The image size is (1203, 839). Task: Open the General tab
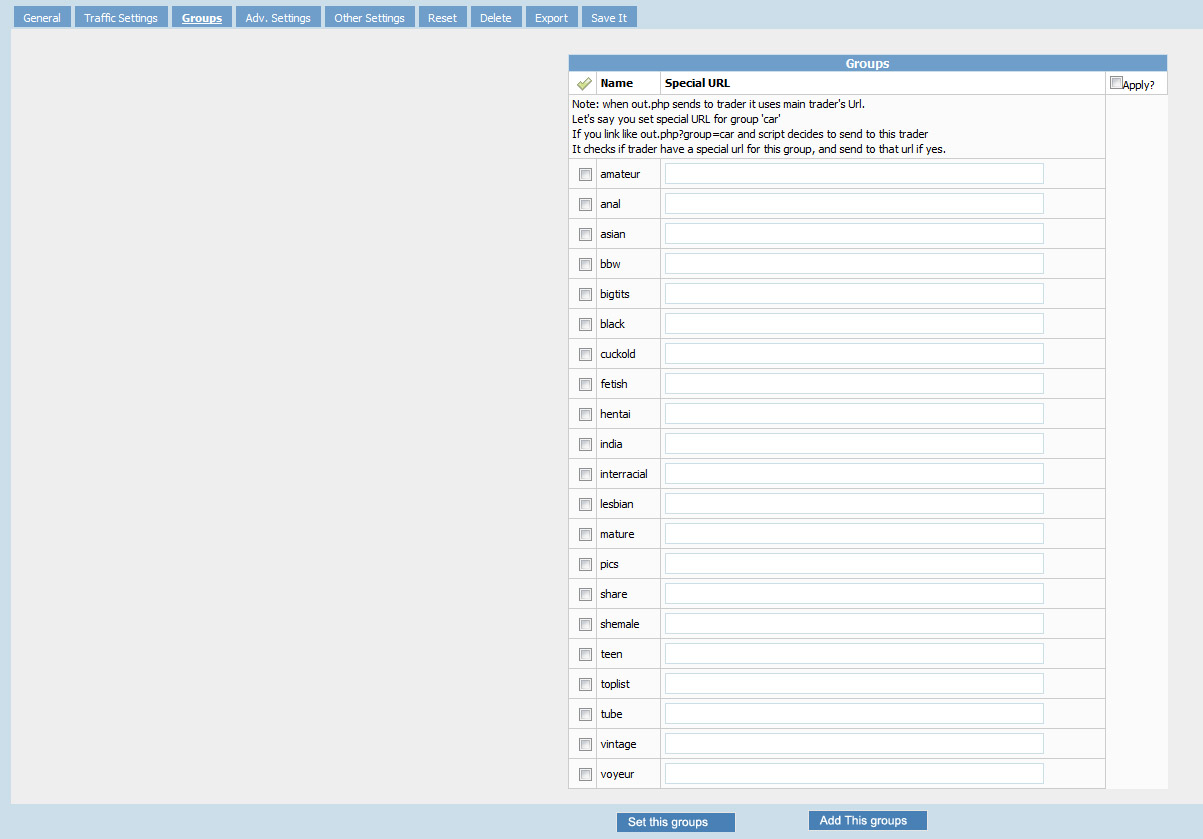click(42, 18)
